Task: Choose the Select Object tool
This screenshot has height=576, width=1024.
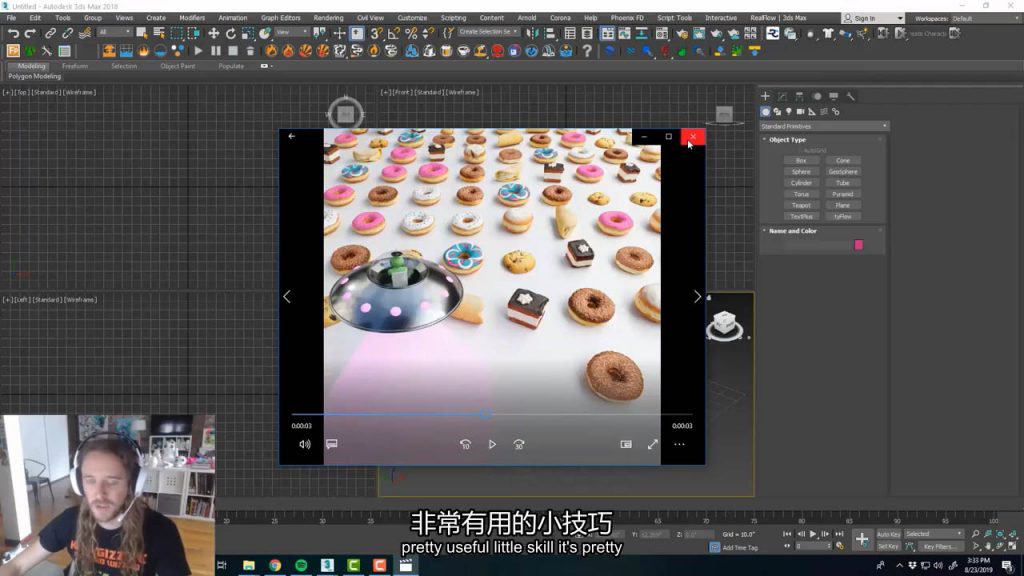Action: [x=141, y=33]
